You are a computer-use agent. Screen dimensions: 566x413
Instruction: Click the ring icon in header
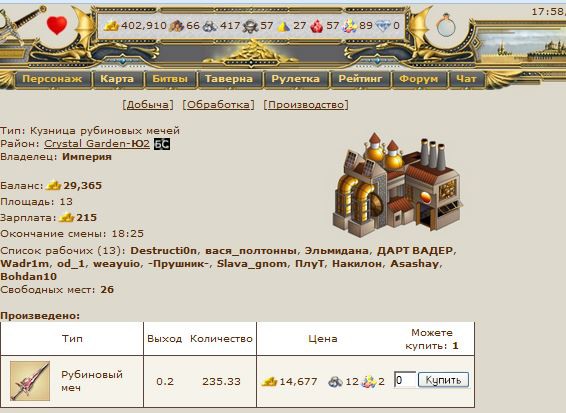click(446, 25)
